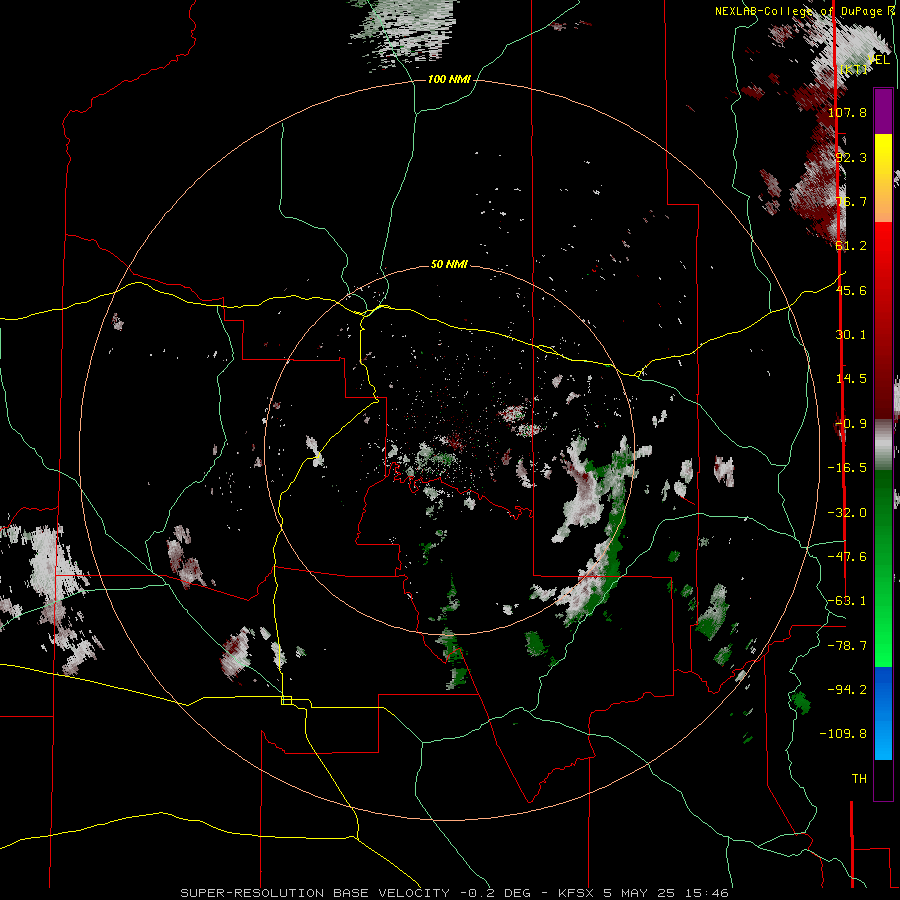Select the 92.3 value on velocity scale

pos(851,157)
